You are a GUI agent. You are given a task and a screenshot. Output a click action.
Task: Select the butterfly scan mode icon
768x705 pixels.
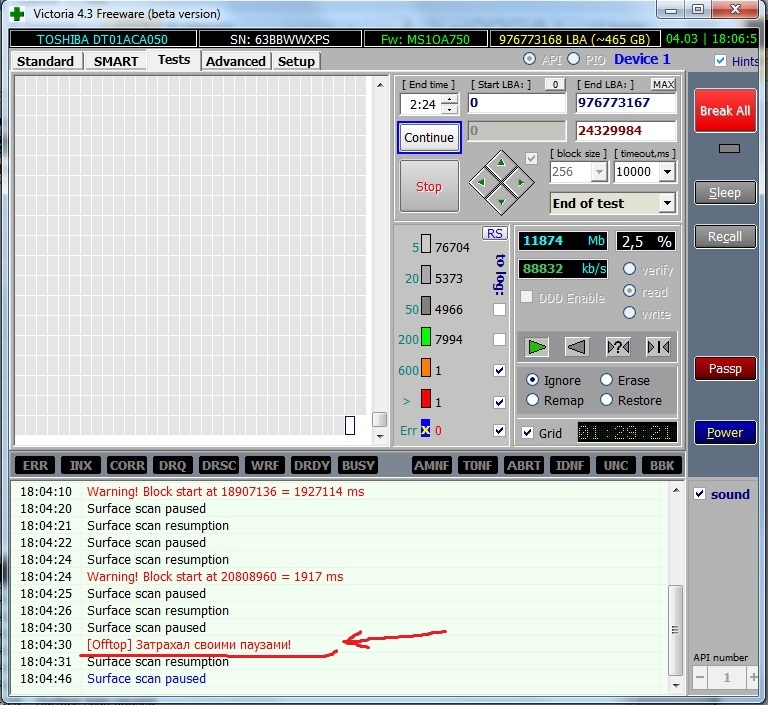tap(658, 347)
